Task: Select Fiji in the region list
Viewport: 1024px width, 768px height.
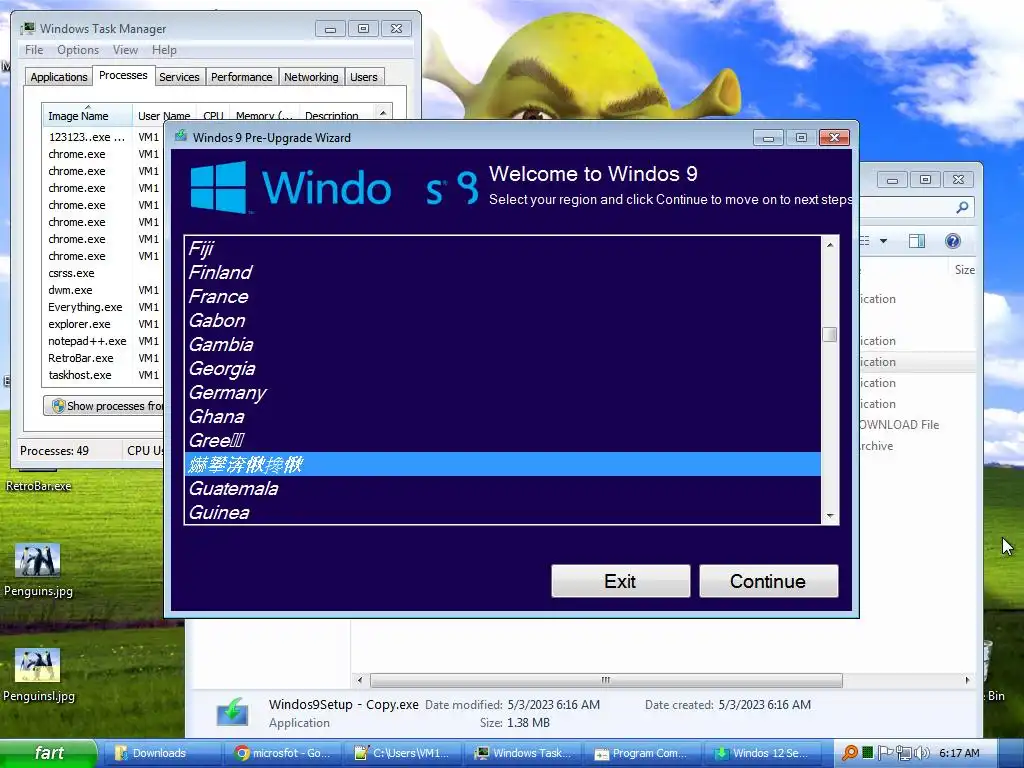Action: pyautogui.click(x=502, y=249)
